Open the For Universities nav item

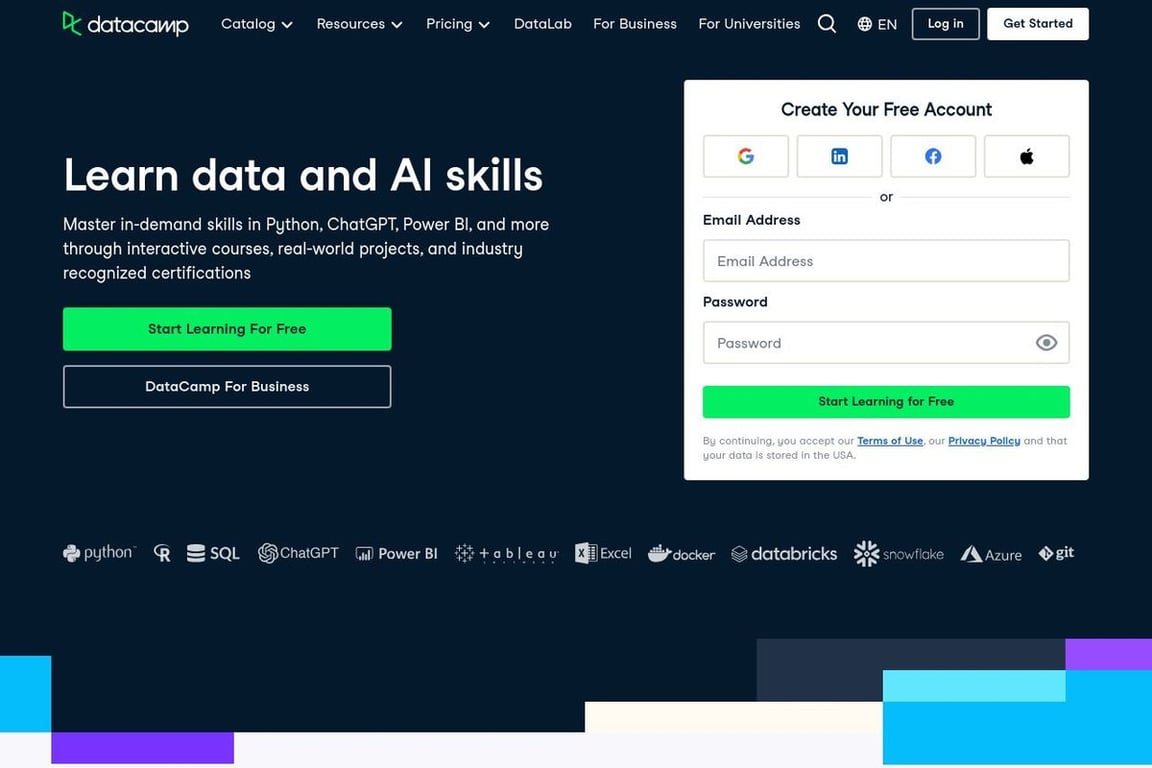click(749, 24)
